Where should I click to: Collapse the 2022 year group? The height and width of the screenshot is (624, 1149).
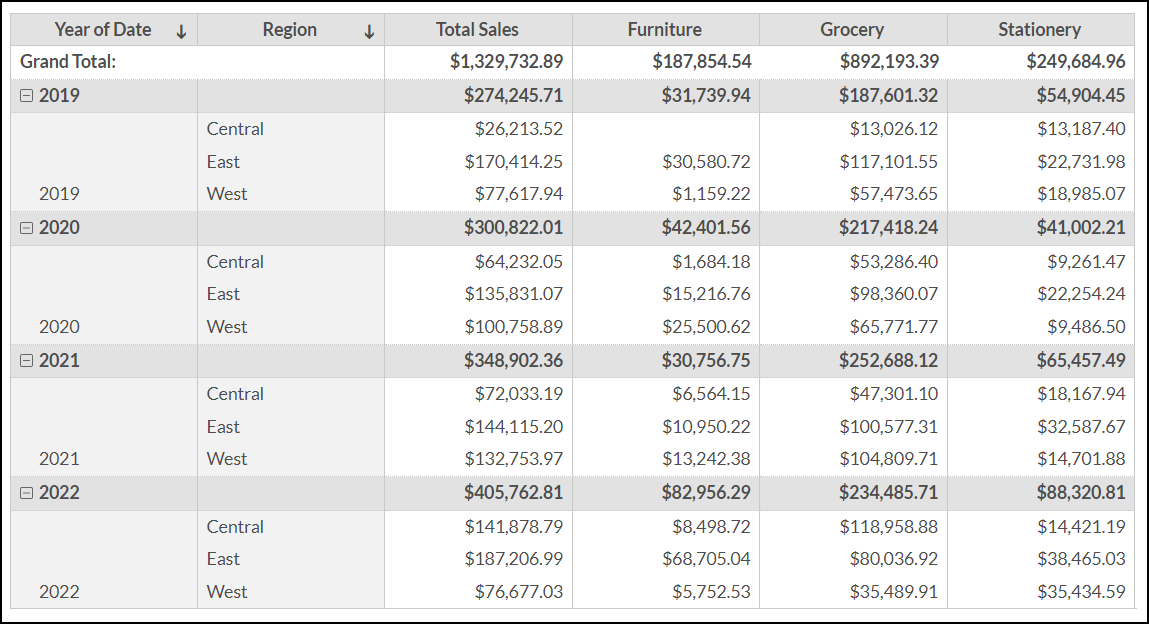27,493
